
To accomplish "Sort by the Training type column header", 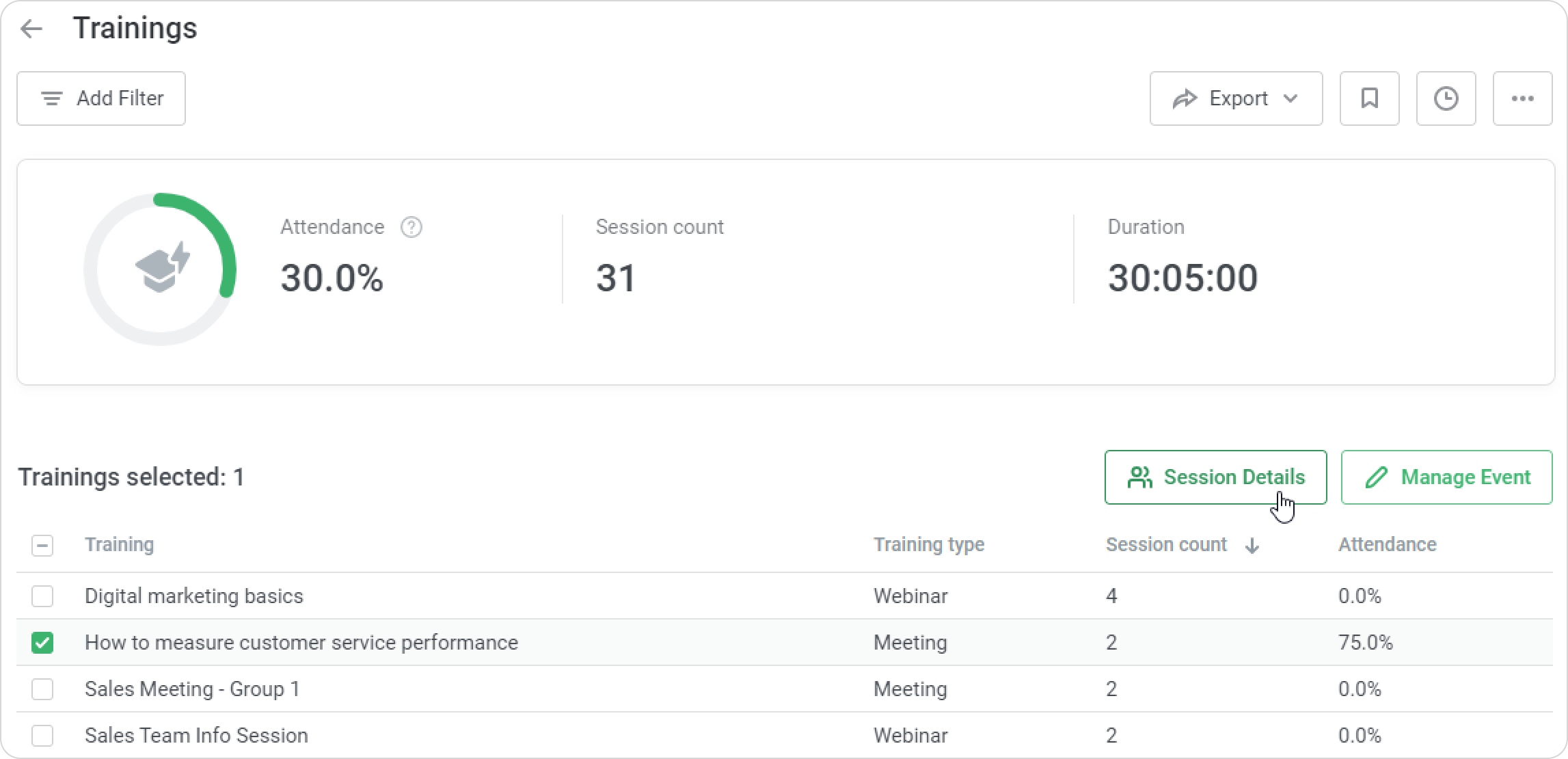I will tap(928, 545).
